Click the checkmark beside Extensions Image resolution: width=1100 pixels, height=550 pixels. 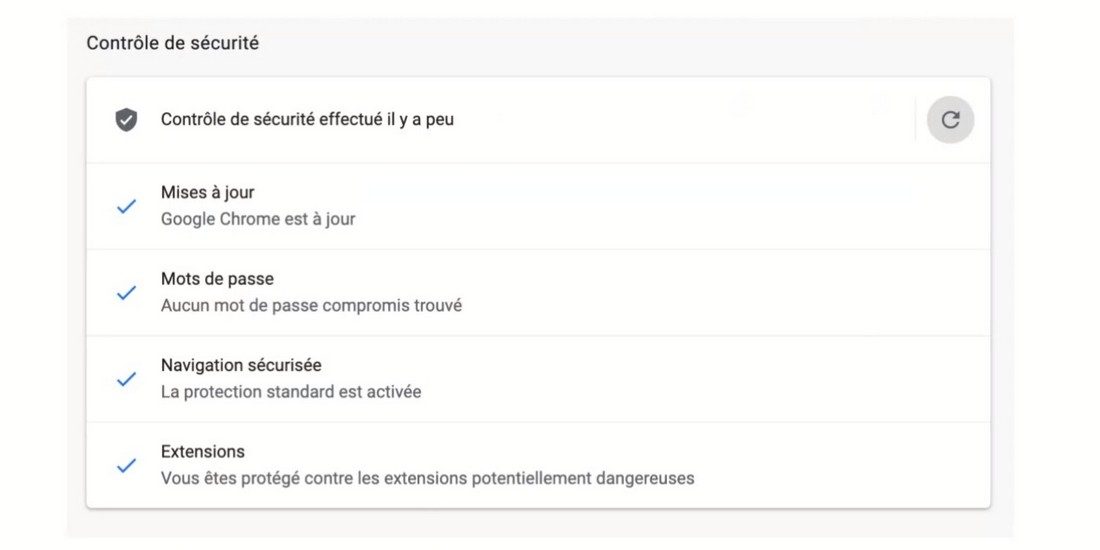coord(126,465)
